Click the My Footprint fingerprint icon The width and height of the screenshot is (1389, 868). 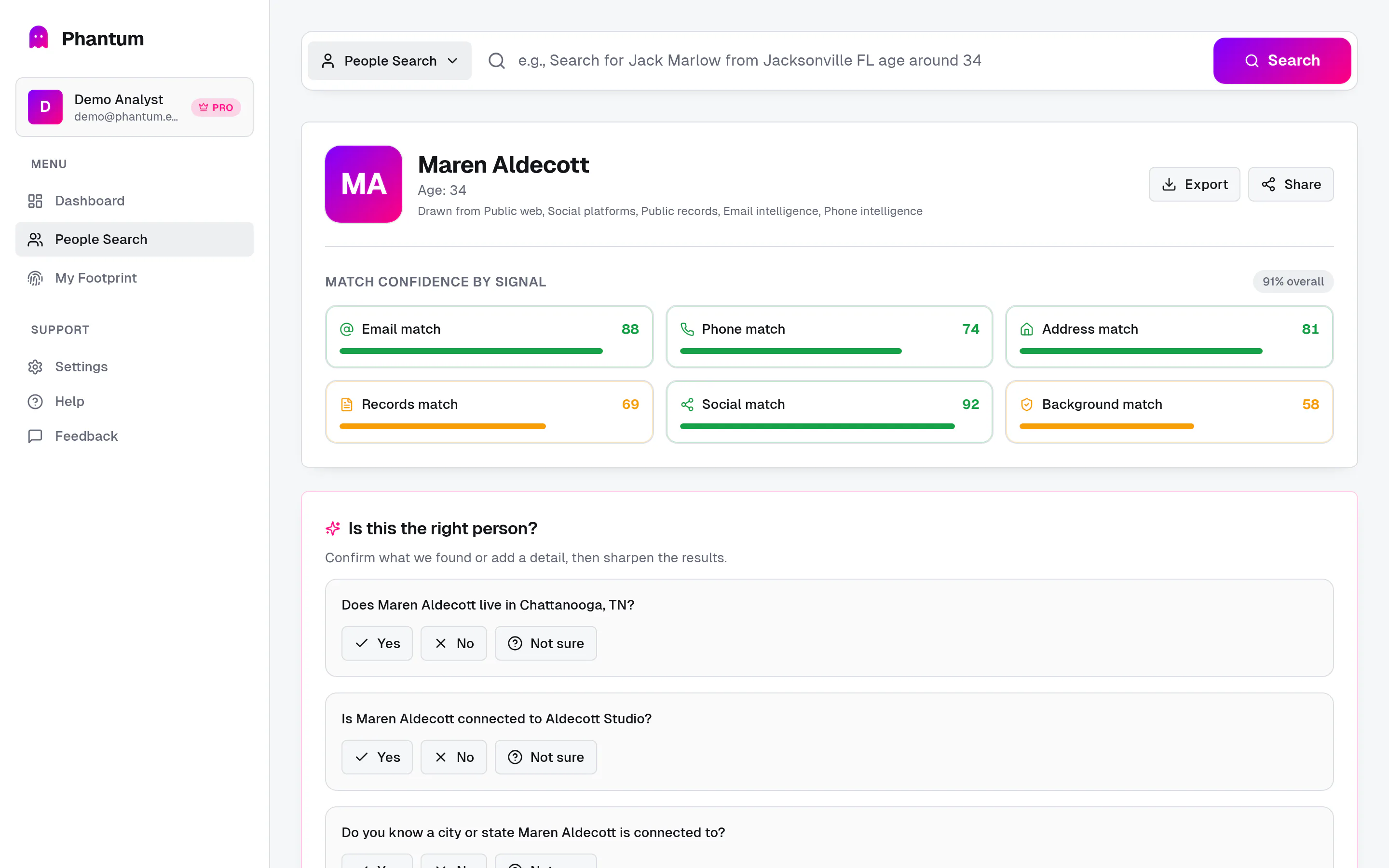tap(36, 278)
